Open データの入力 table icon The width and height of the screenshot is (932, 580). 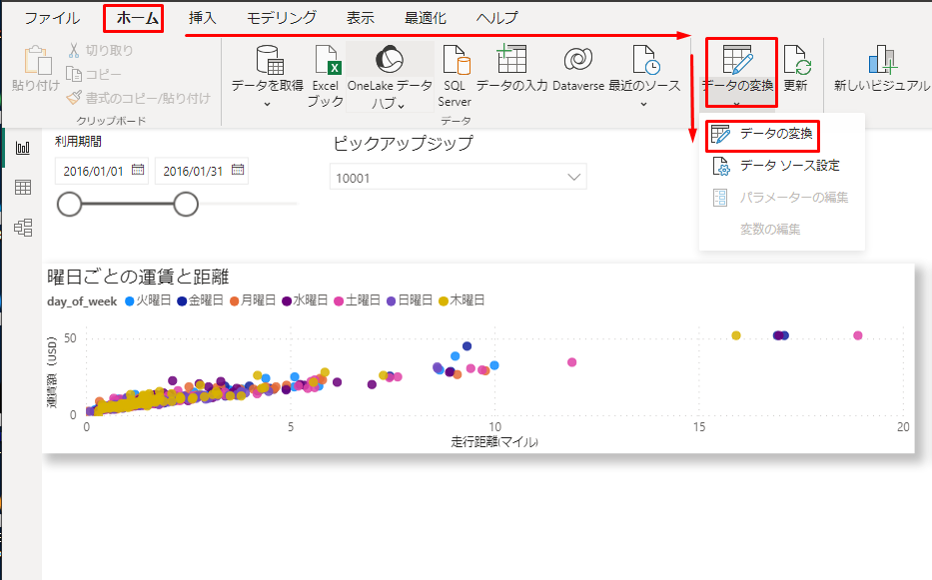[511, 64]
